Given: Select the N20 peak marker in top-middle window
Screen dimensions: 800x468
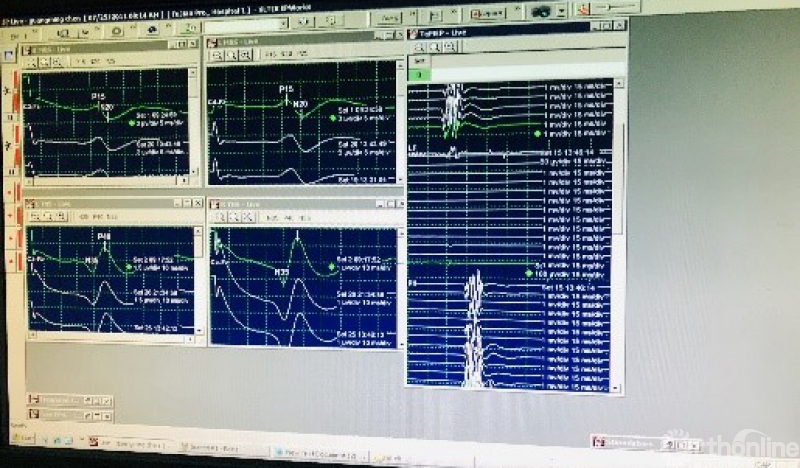Looking at the screenshot, I should point(300,103).
